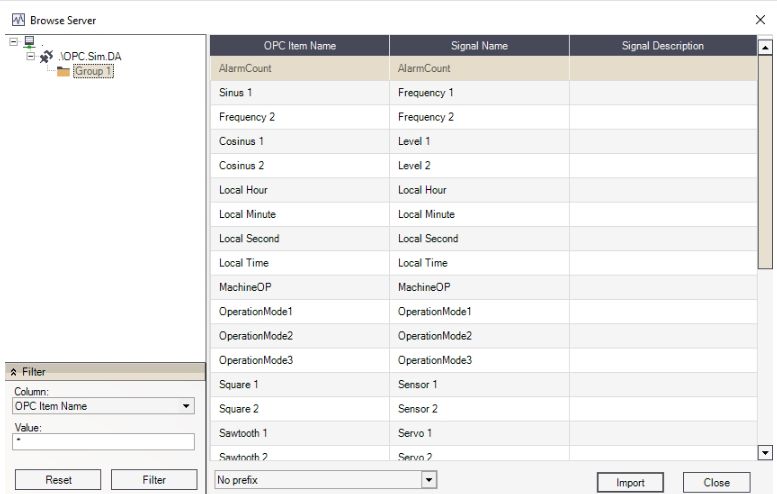The height and width of the screenshot is (494, 777).
Task: Click the Signal Description column header
Action: (x=663, y=46)
